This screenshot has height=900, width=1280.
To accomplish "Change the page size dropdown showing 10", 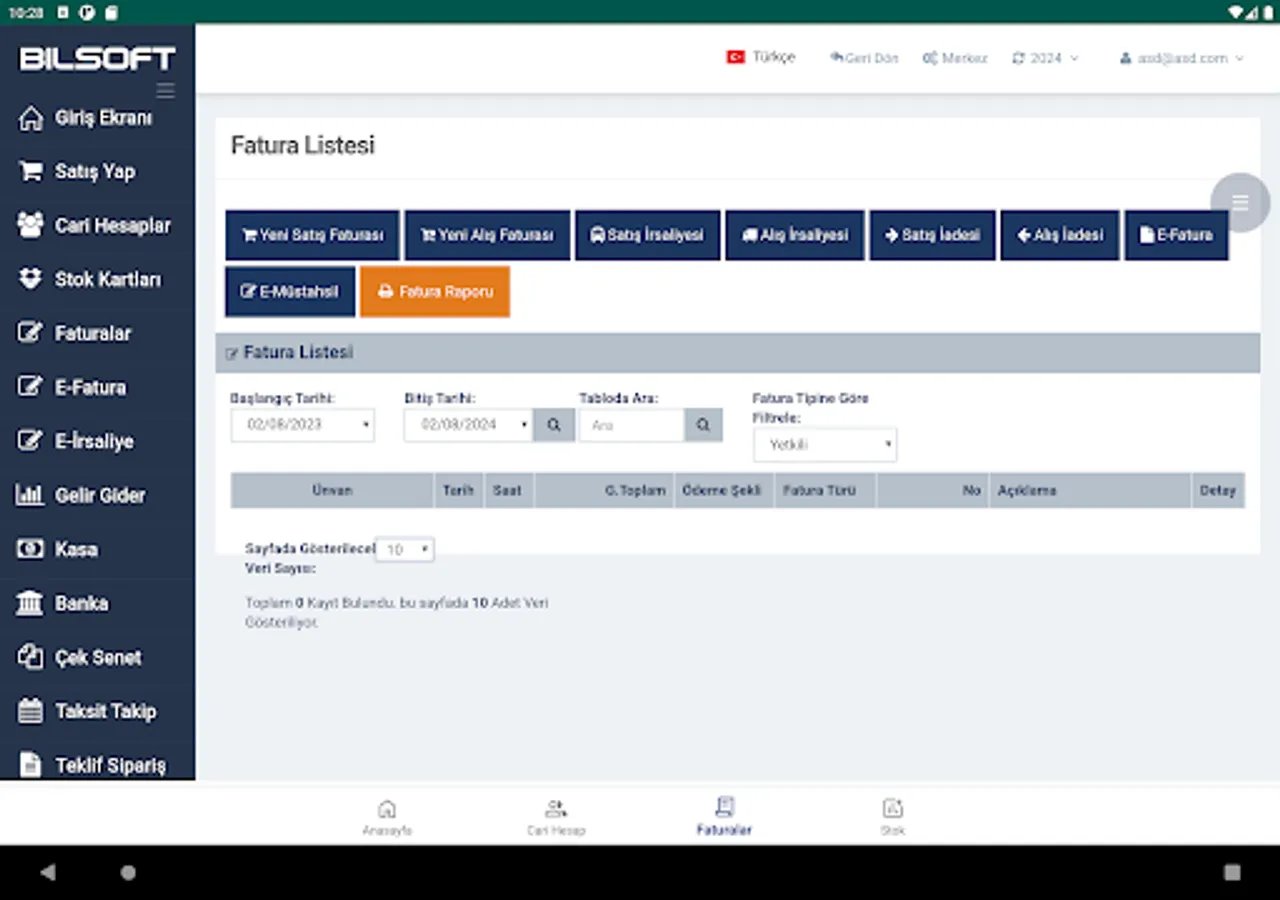I will tap(404, 549).
